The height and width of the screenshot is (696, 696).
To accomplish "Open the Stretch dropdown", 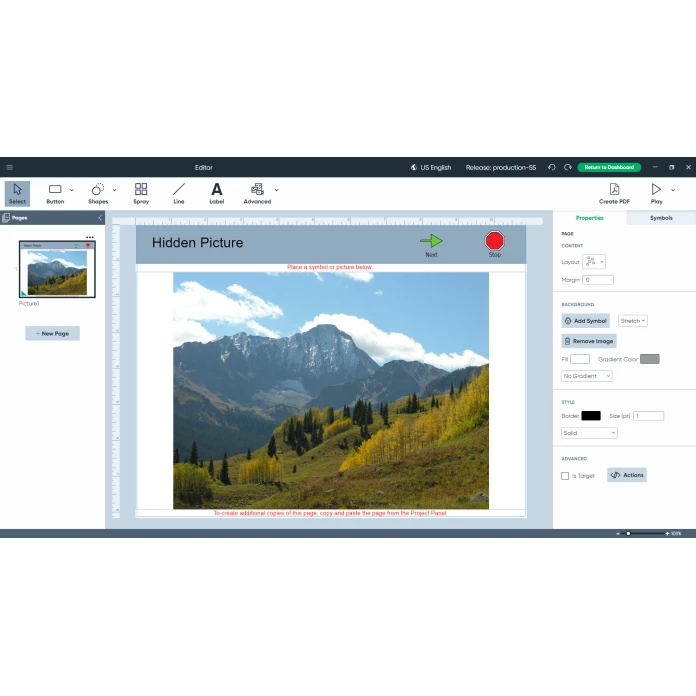I will (633, 321).
